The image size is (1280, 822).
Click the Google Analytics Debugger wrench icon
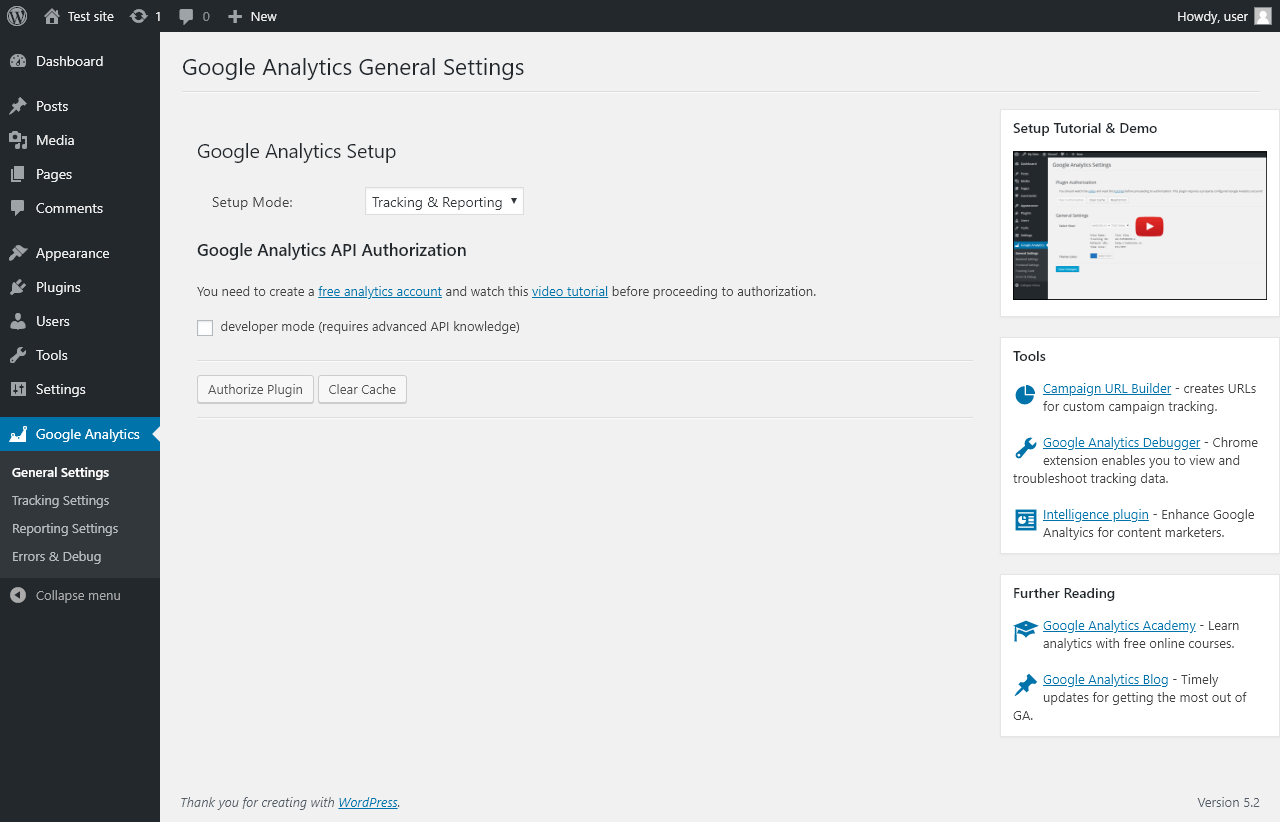click(1025, 448)
